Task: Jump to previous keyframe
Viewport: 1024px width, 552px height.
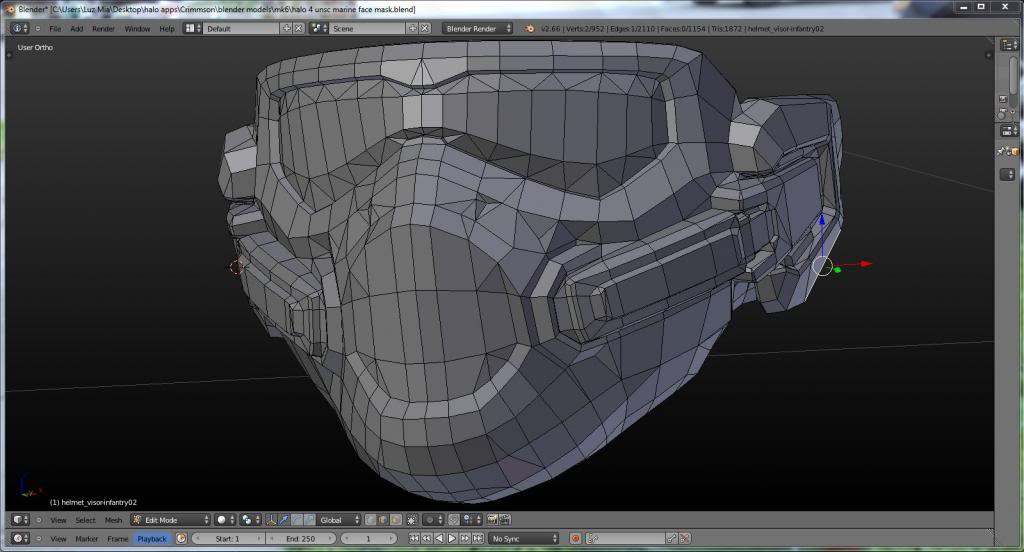Action: click(426, 539)
